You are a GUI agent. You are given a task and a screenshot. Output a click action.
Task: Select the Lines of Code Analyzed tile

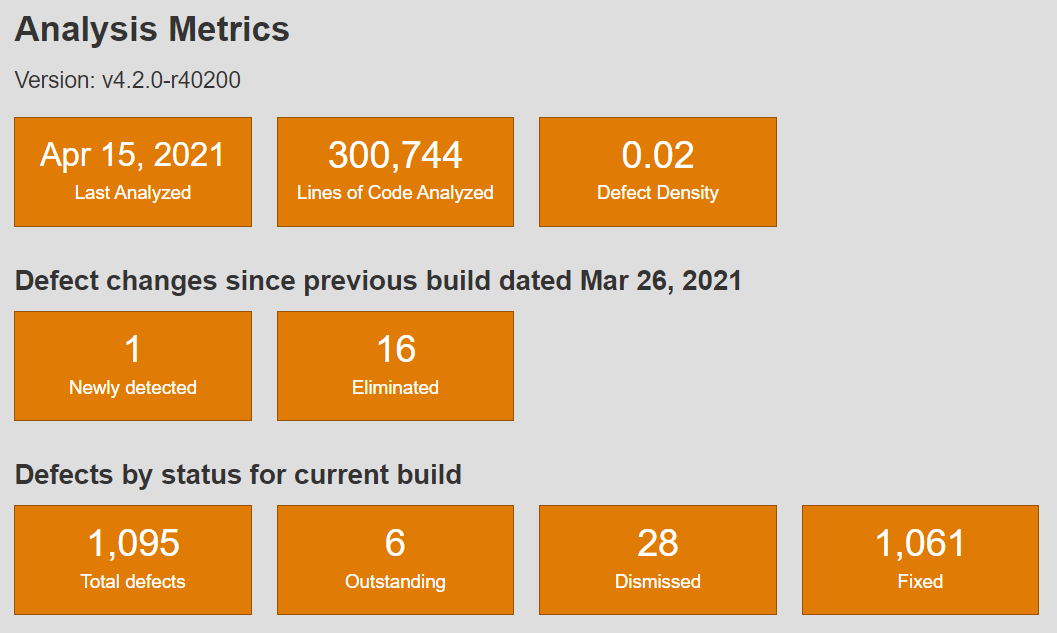[395, 171]
